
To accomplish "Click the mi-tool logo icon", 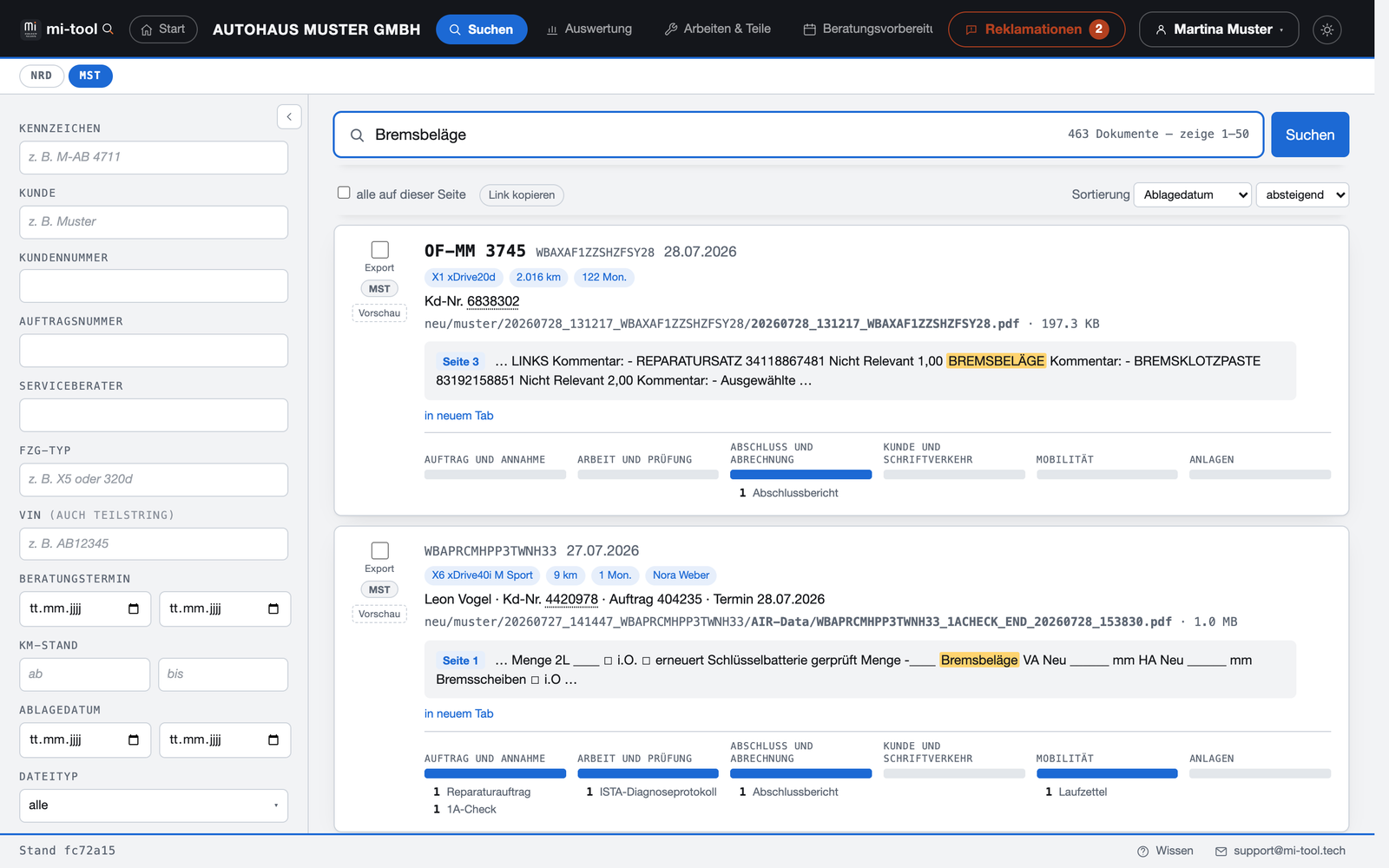I will [30, 29].
